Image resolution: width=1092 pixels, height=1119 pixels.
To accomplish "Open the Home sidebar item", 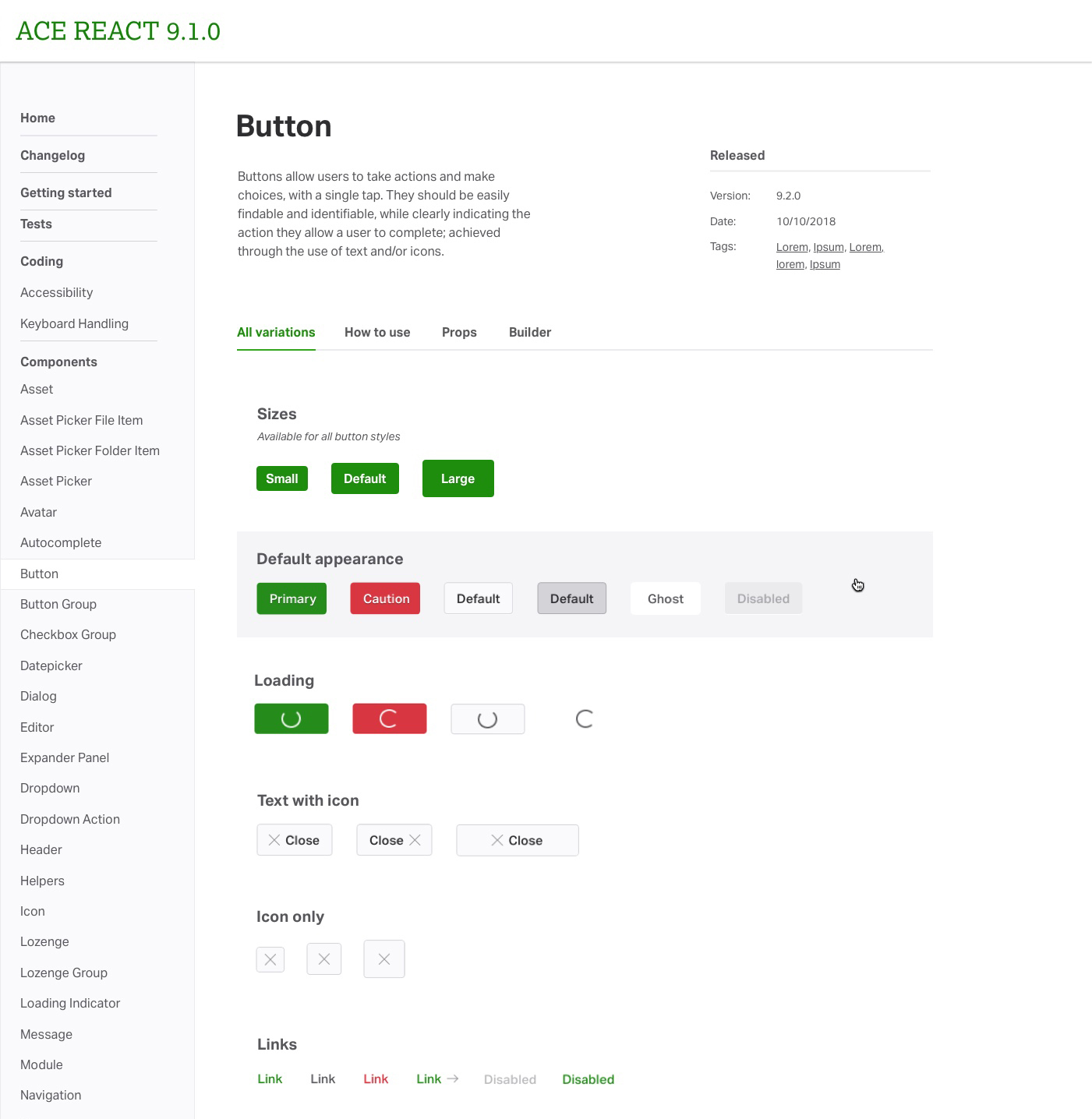I will [x=37, y=118].
